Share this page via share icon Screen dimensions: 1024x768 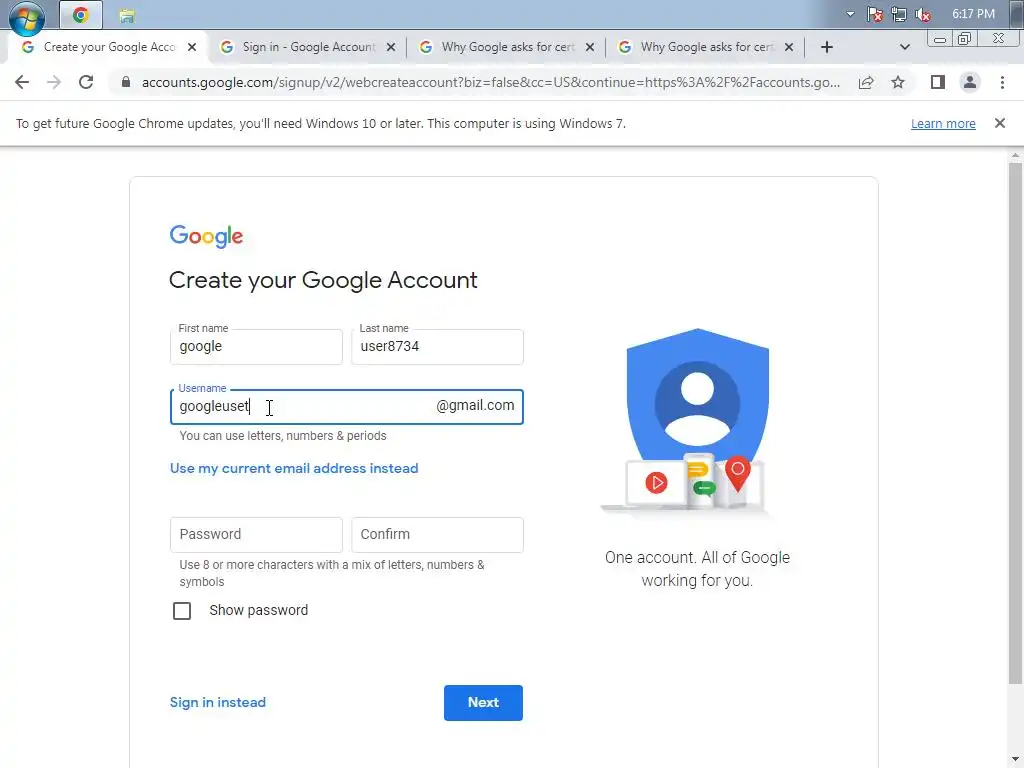[x=866, y=82]
